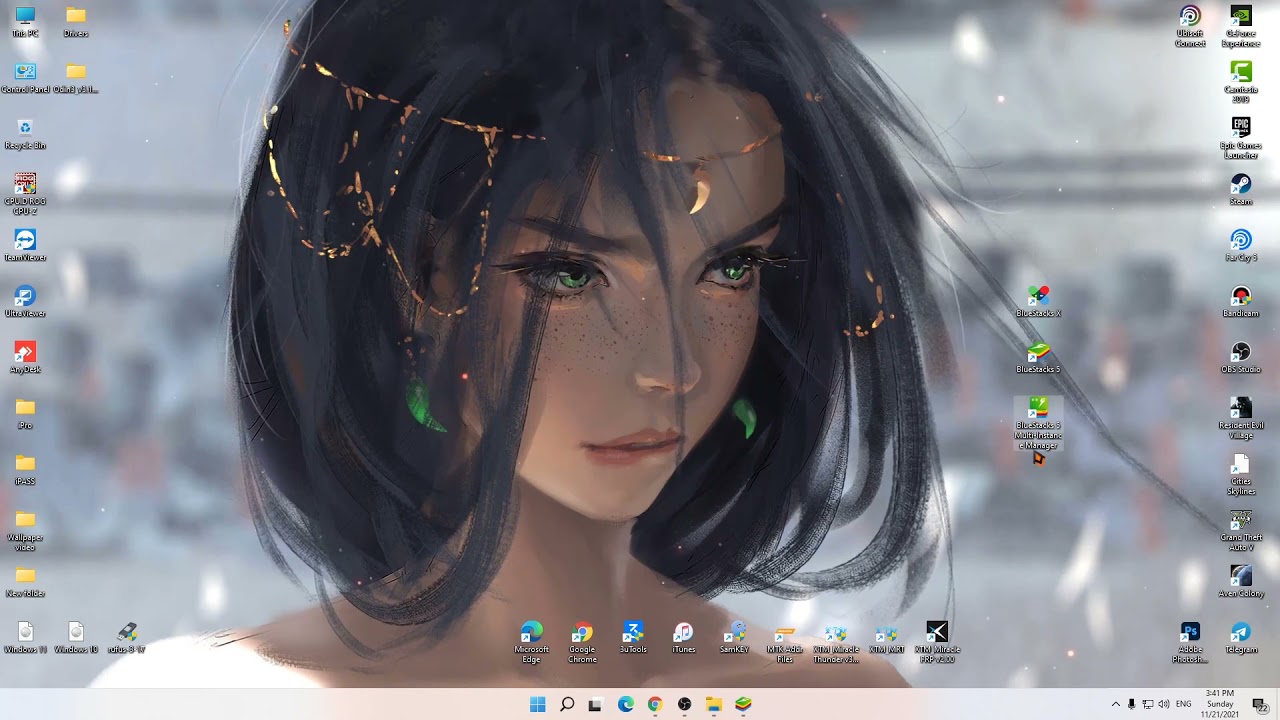
Task: Select the Recycle Bin icon
Action: point(25,134)
